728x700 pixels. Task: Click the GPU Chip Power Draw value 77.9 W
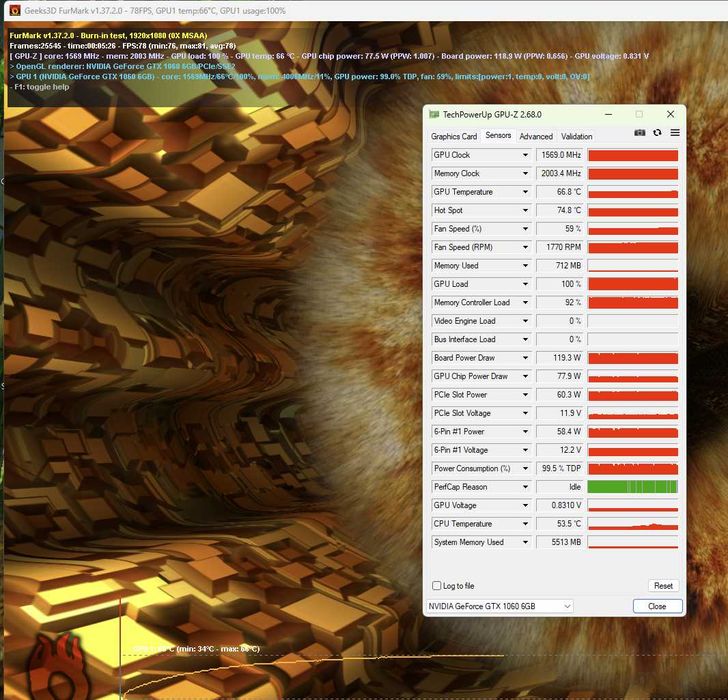click(560, 376)
